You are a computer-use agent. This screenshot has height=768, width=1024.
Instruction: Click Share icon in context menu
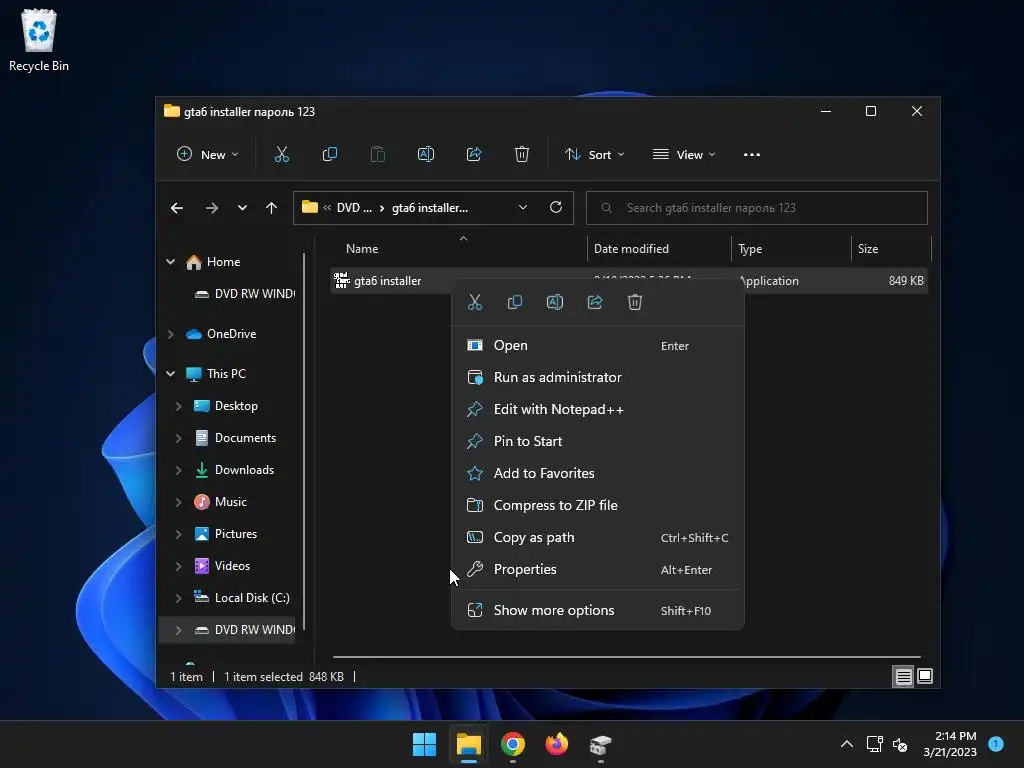pyautogui.click(x=595, y=302)
